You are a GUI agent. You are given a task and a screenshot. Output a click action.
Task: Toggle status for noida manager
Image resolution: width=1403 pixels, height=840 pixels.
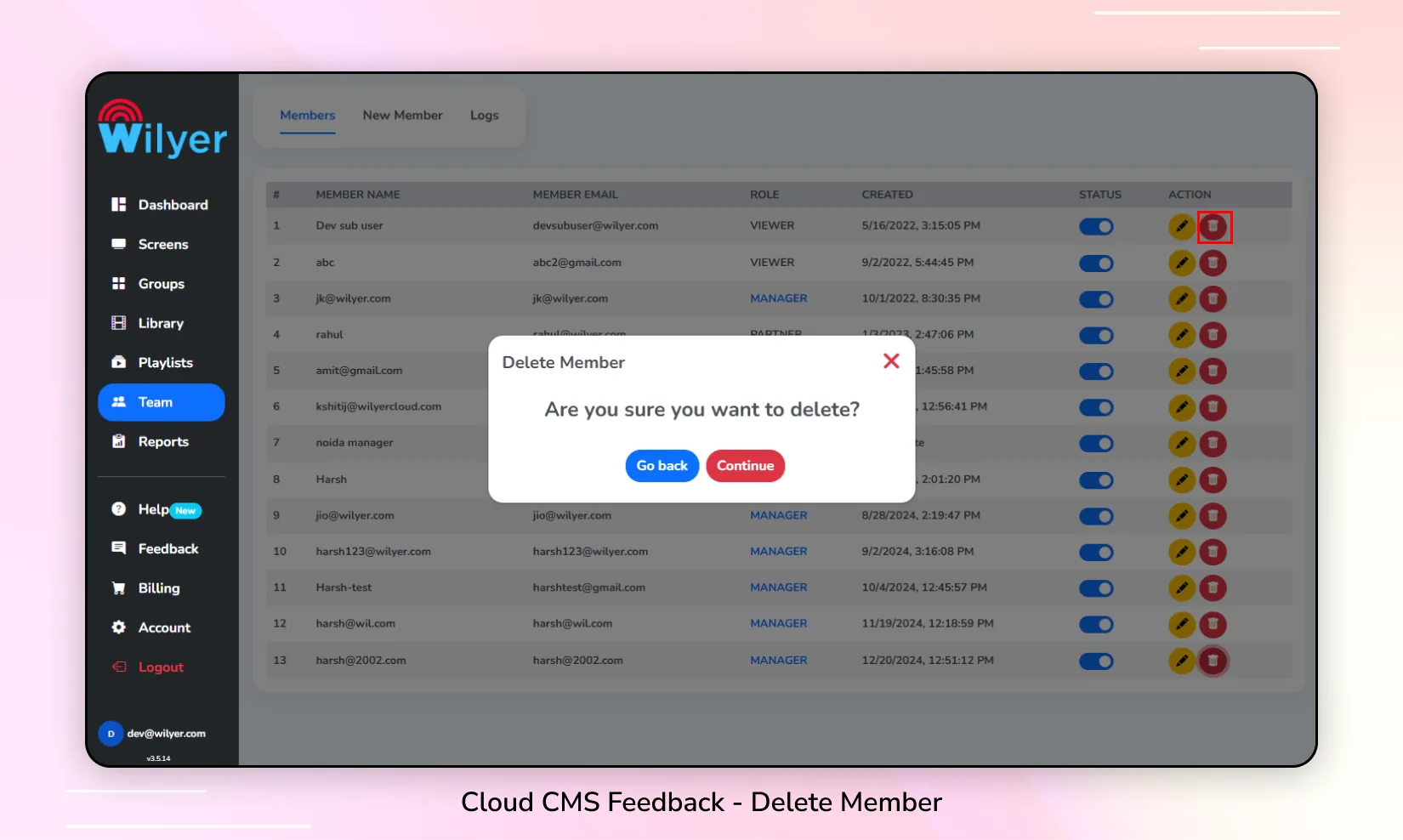[x=1096, y=444]
